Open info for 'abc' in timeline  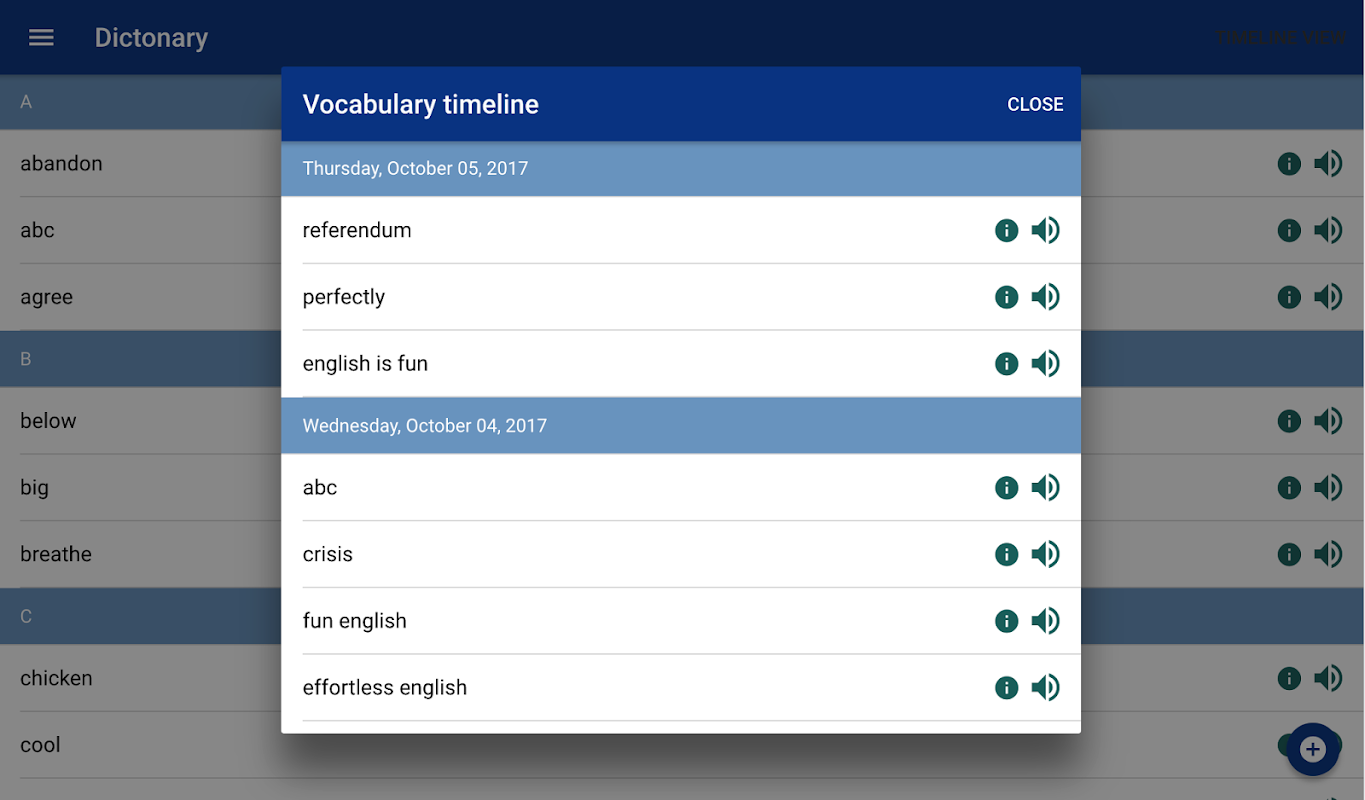click(1006, 488)
